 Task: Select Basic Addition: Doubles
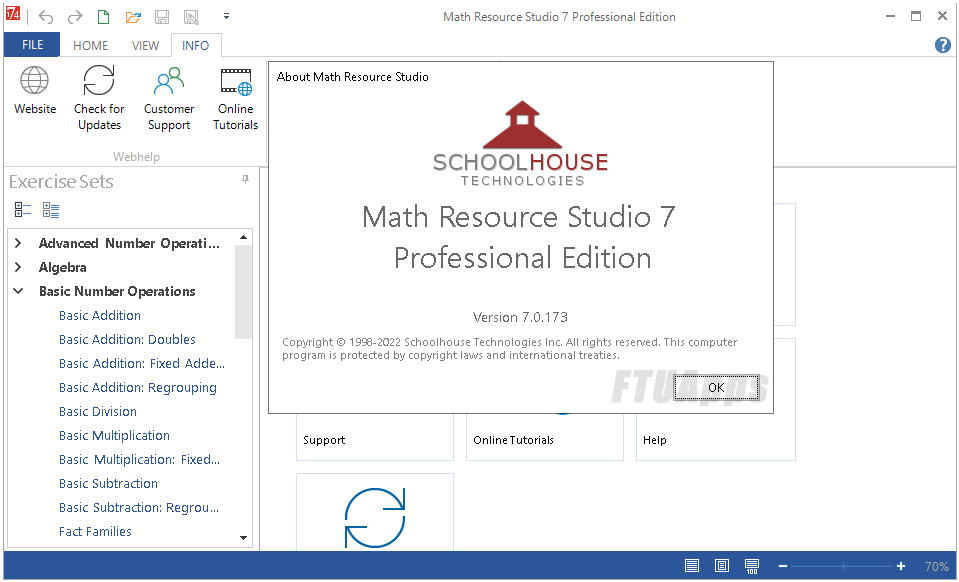point(127,339)
